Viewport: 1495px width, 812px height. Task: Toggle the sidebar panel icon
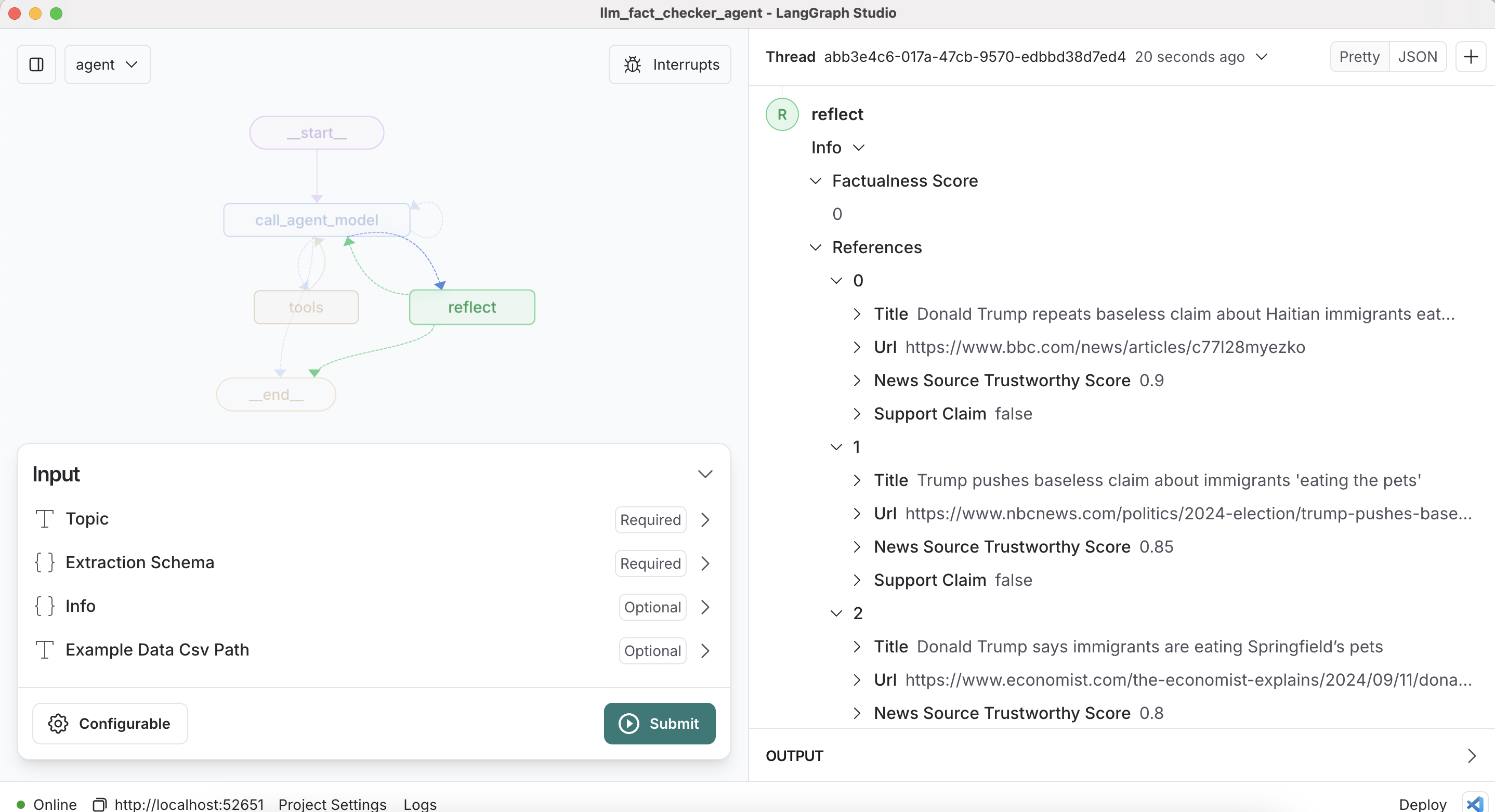[x=36, y=64]
